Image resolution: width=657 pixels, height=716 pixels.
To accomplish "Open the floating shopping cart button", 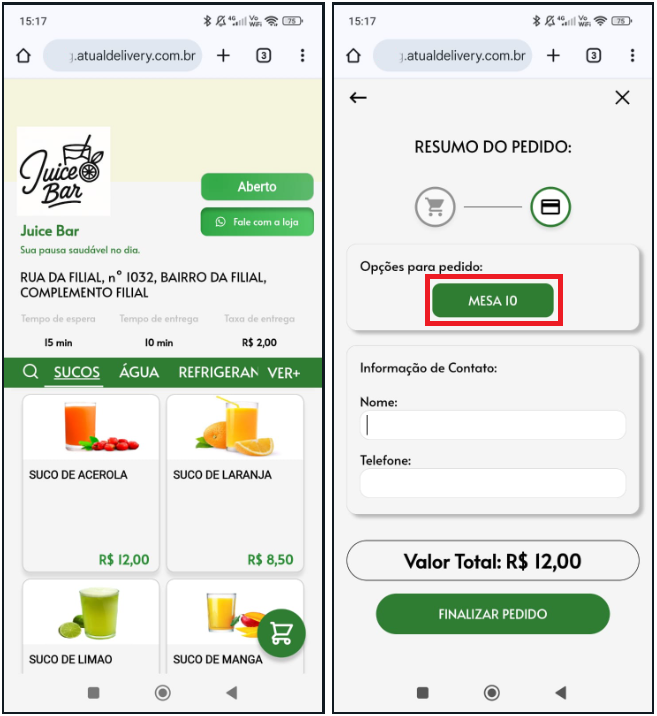I will click(281, 633).
